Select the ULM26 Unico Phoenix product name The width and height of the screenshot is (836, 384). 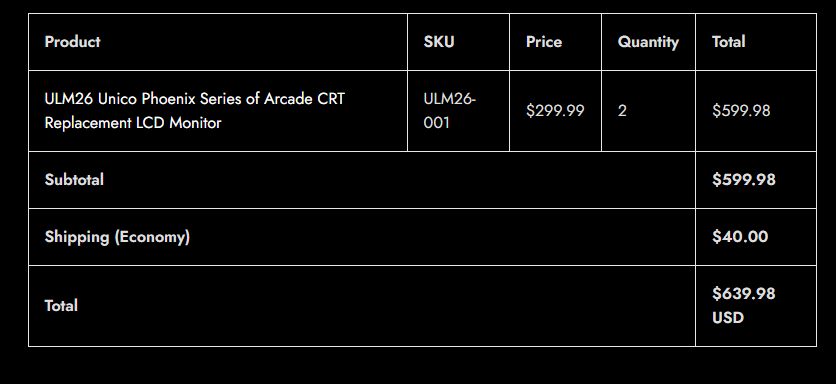coord(195,111)
